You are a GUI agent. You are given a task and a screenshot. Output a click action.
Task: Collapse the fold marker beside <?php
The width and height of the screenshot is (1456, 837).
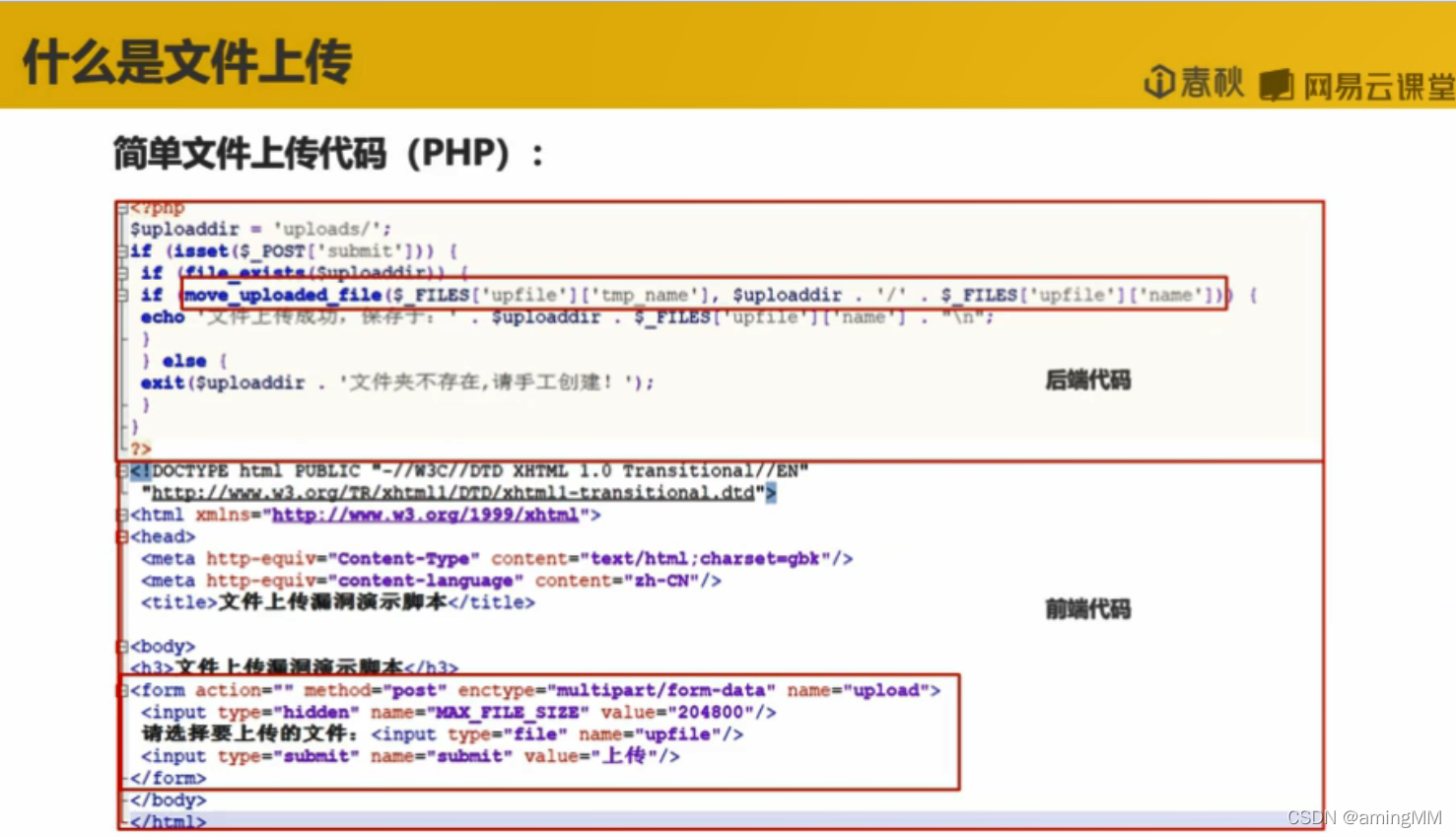tap(121, 208)
